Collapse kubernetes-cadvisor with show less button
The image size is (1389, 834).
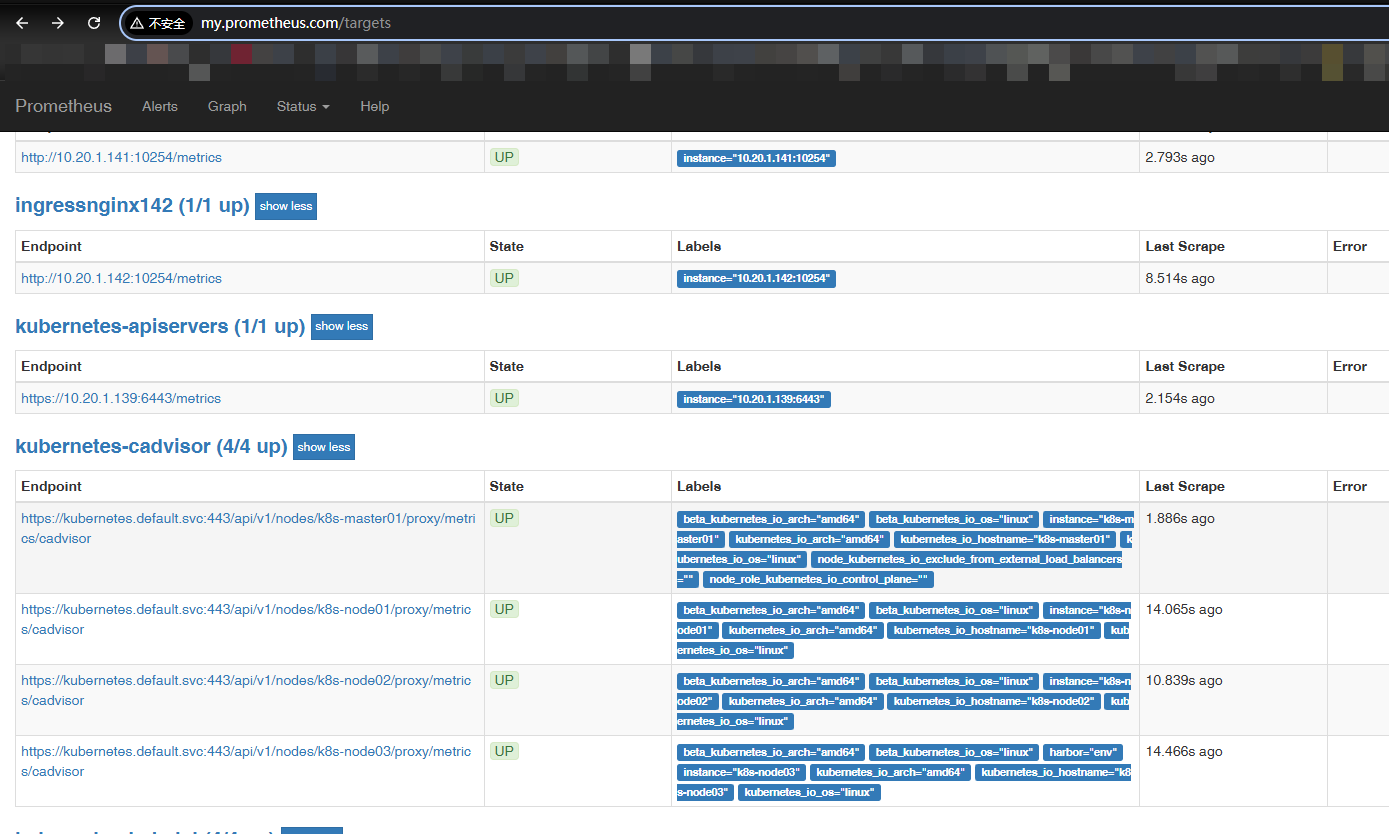click(324, 447)
